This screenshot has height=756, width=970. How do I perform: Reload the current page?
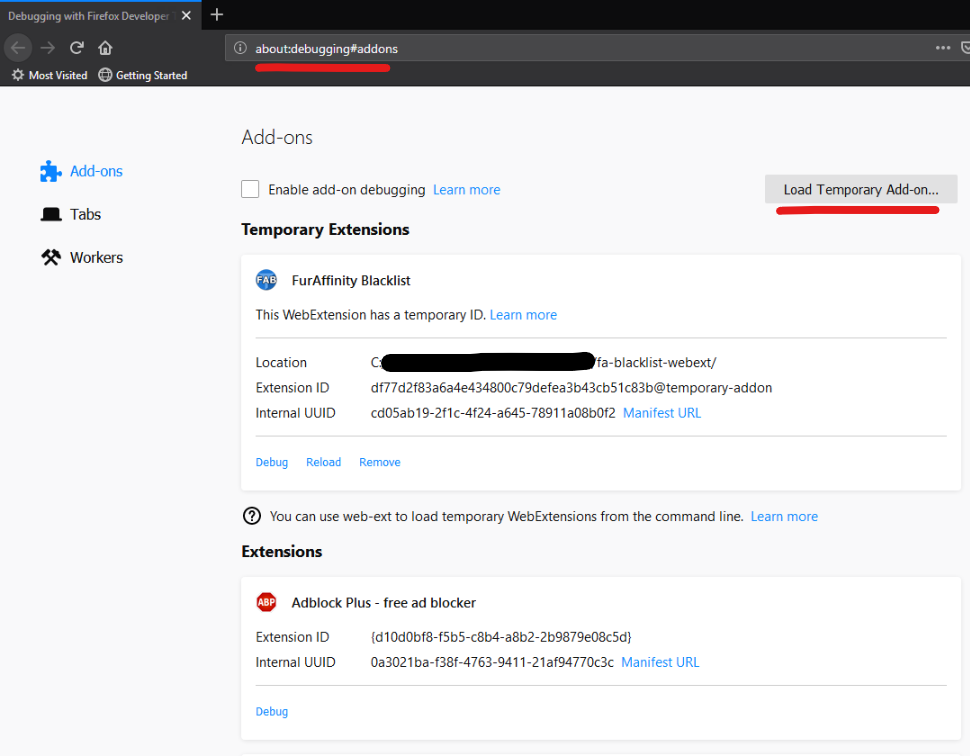pos(77,48)
